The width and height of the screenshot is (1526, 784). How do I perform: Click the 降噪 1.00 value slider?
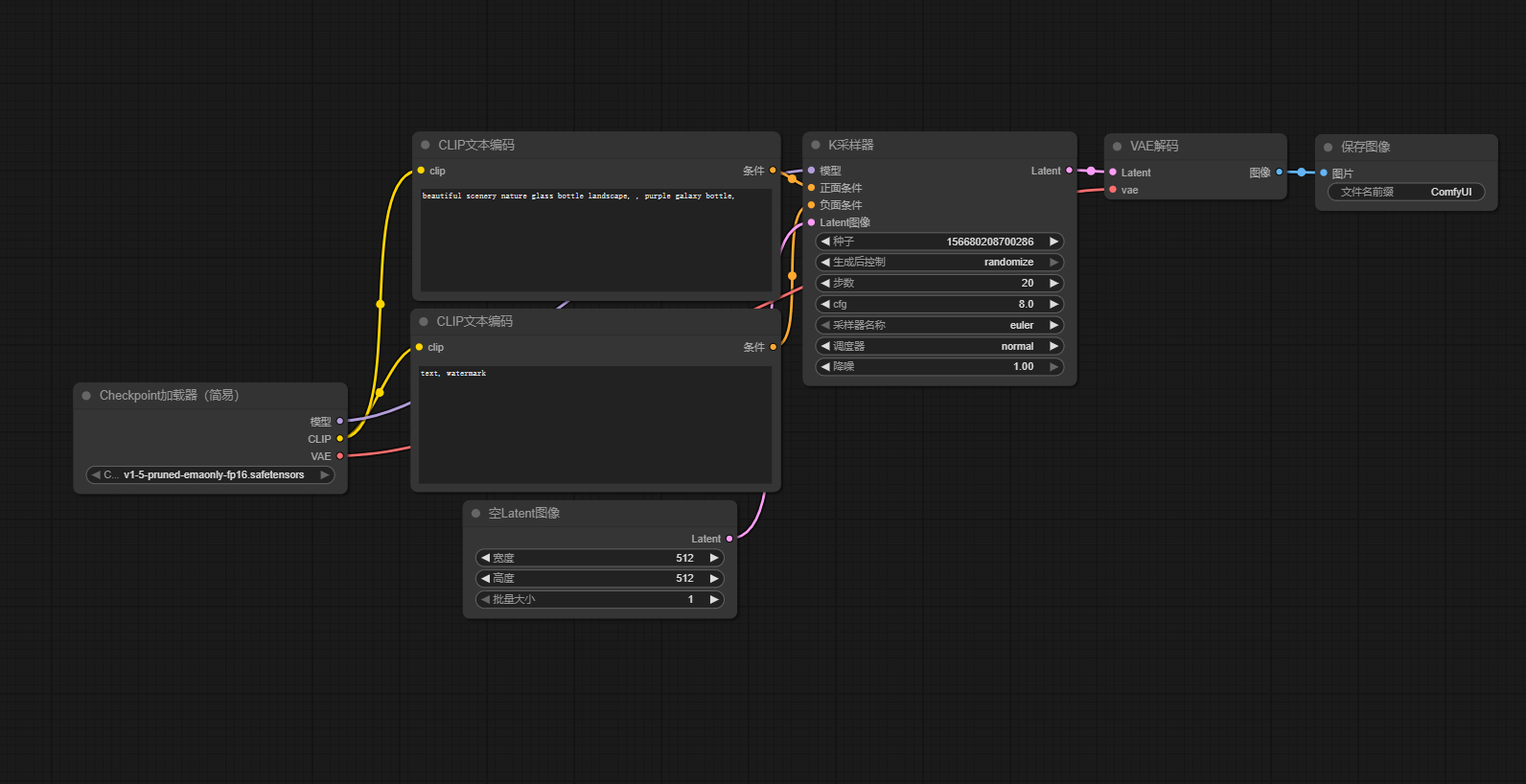pyautogui.click(x=939, y=366)
